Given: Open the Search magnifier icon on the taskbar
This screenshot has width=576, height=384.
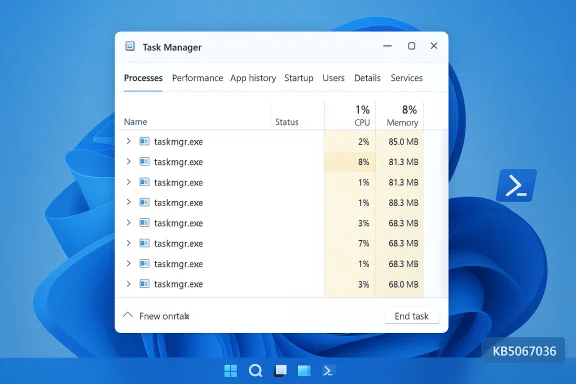Looking at the screenshot, I should tap(255, 371).
